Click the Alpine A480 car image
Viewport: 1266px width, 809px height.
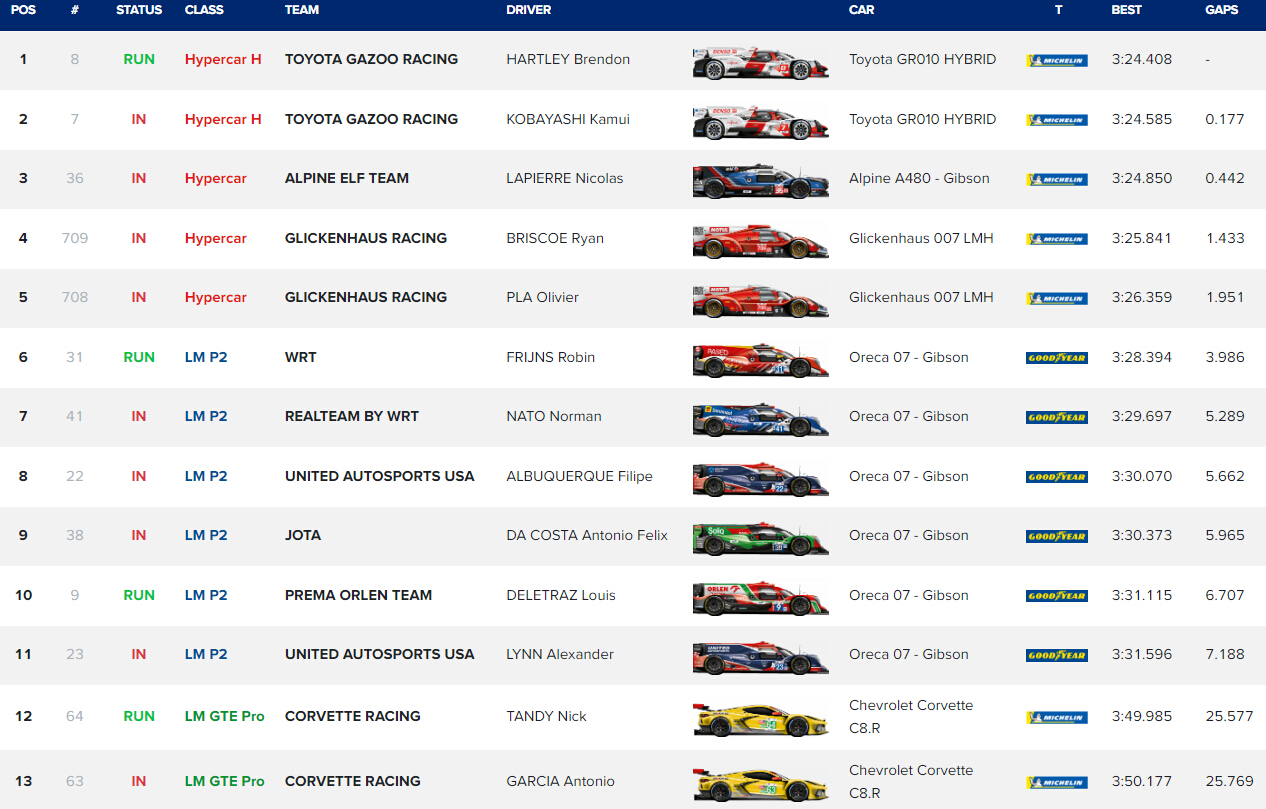760,180
